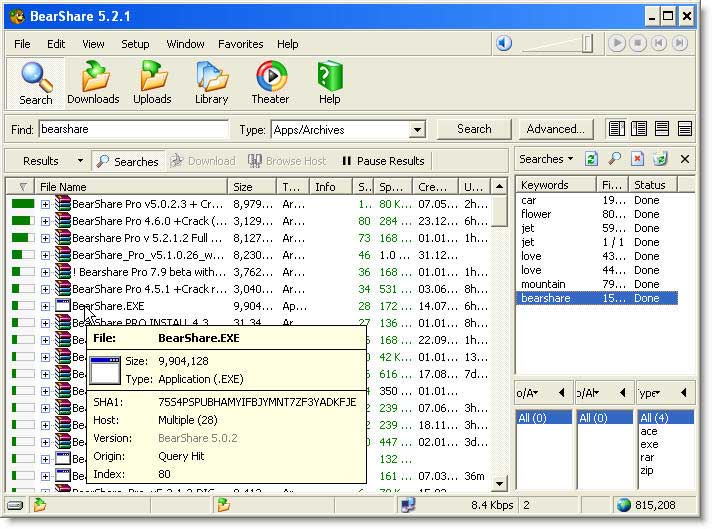
Task: Click the green Help book icon
Action: [x=330, y=76]
